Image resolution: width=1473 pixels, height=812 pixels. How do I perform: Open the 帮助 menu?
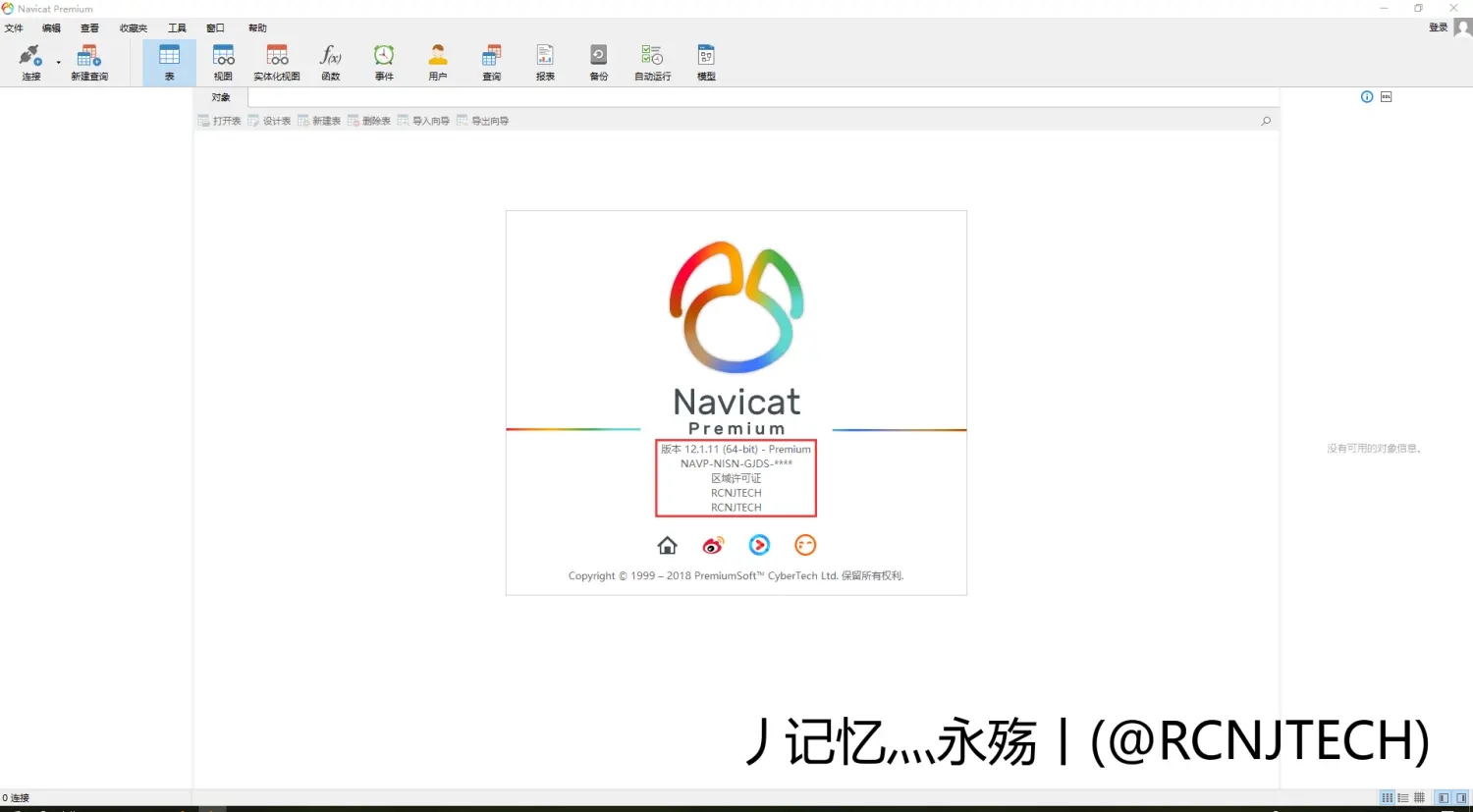tap(257, 28)
